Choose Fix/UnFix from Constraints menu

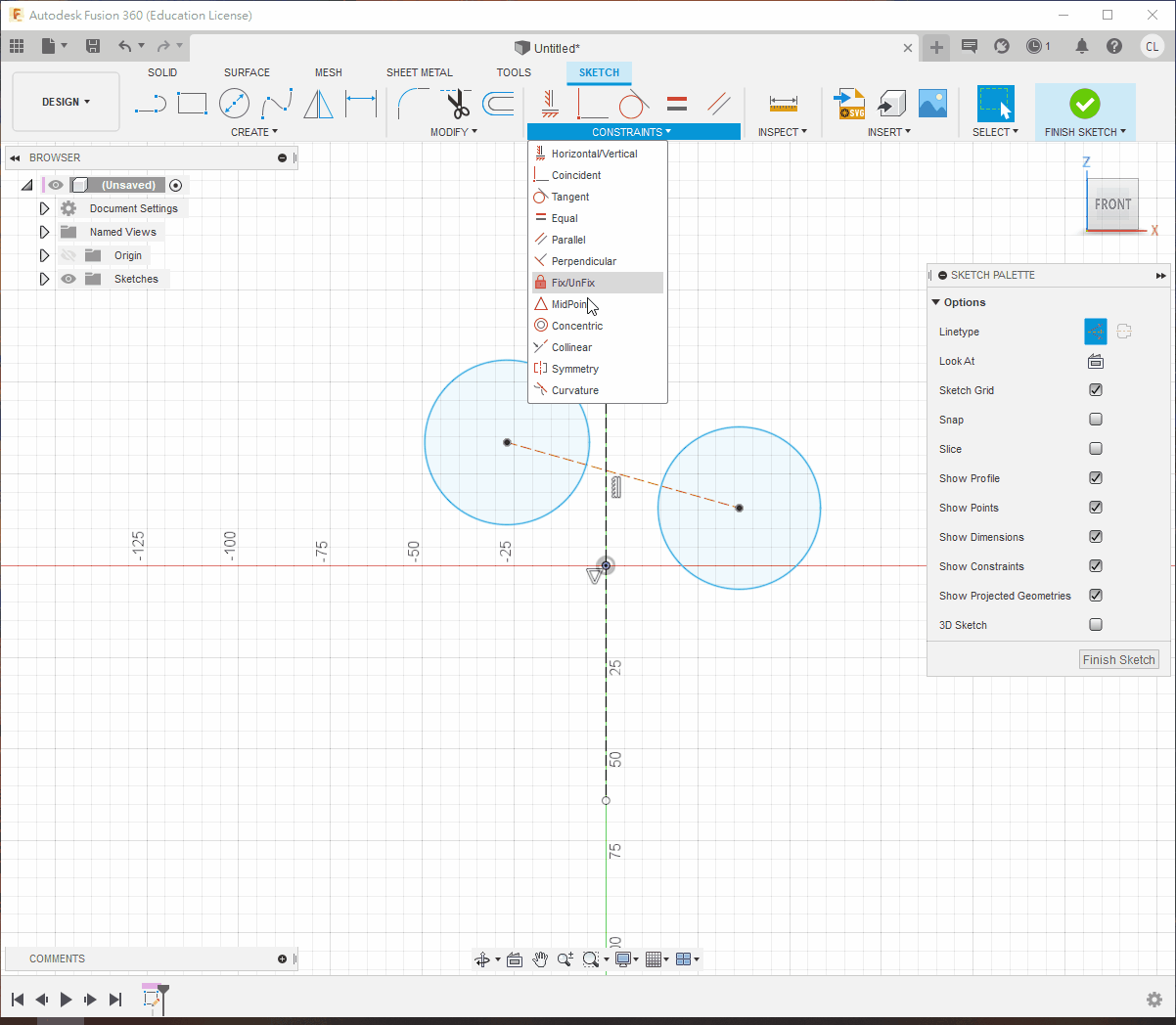click(573, 283)
